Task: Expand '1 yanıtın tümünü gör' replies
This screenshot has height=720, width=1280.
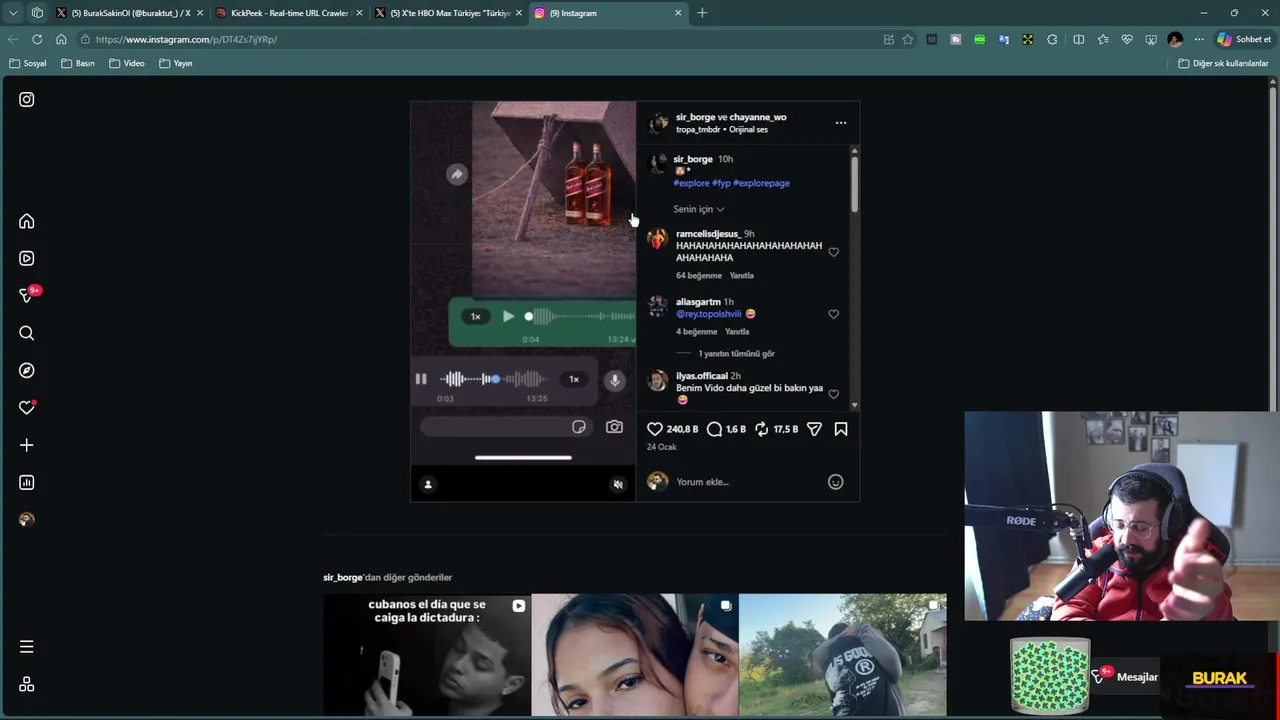Action: (736, 353)
